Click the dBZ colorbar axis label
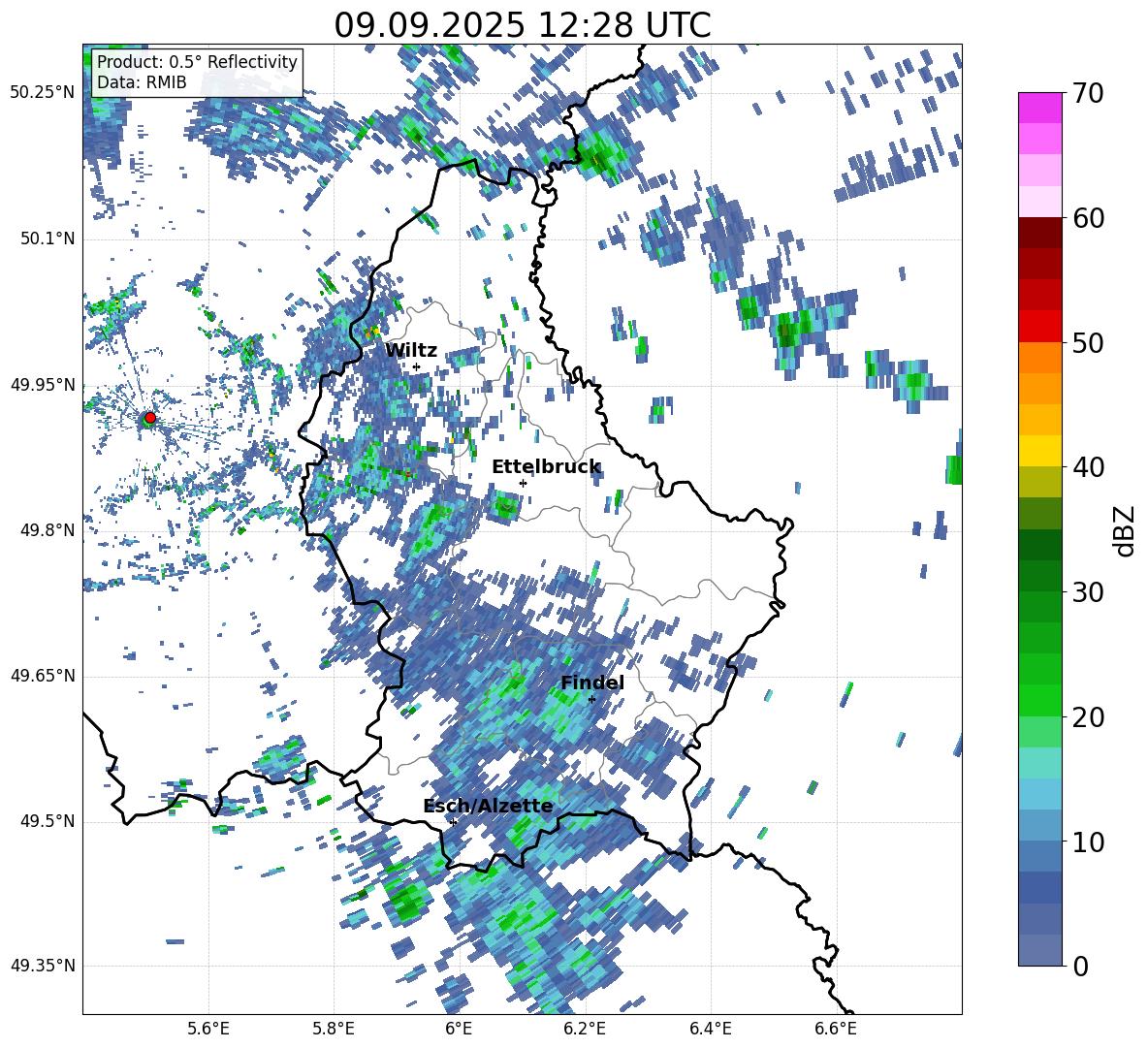 (x=1126, y=530)
